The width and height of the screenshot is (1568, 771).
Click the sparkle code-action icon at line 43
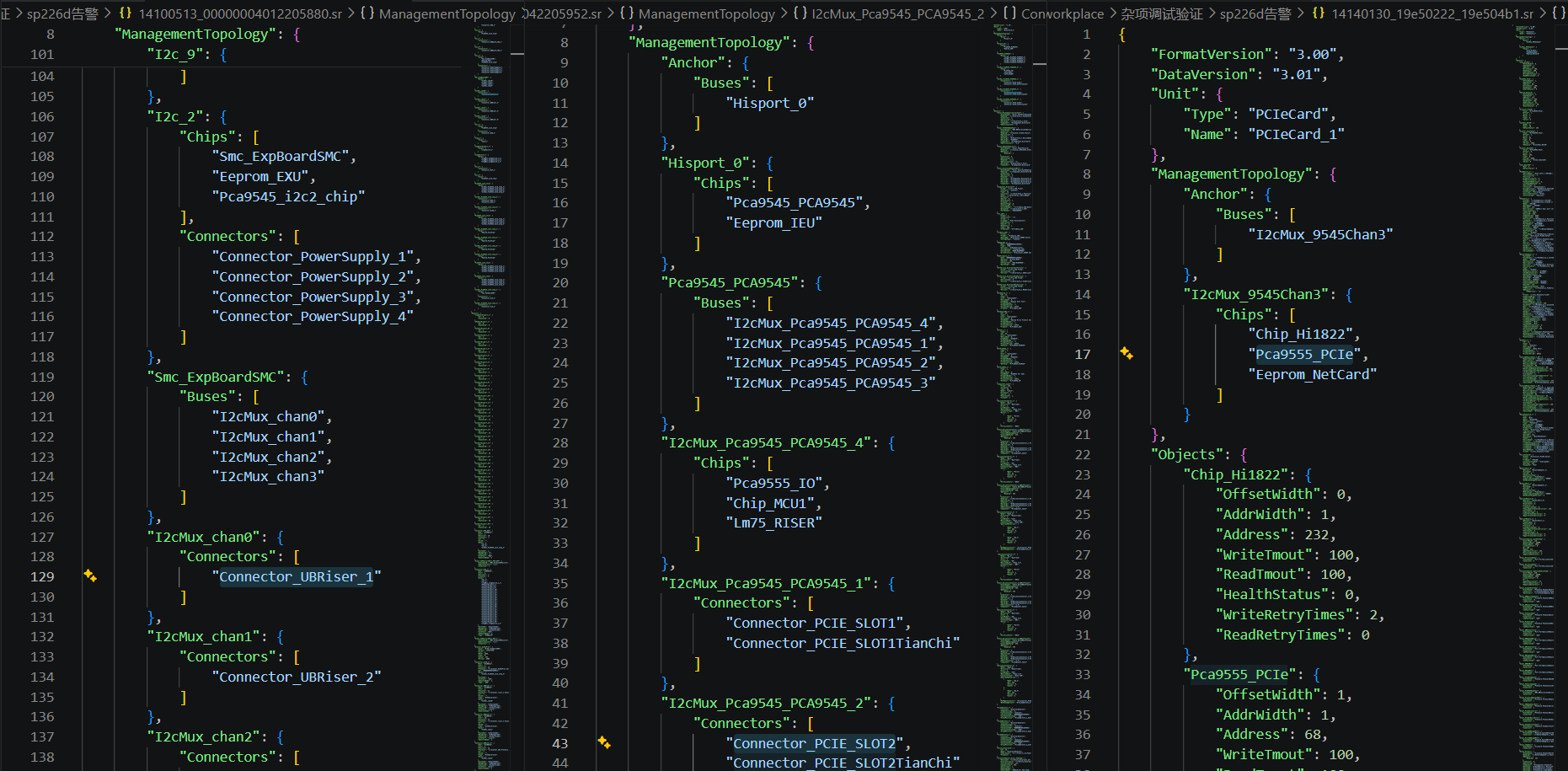coord(604,742)
